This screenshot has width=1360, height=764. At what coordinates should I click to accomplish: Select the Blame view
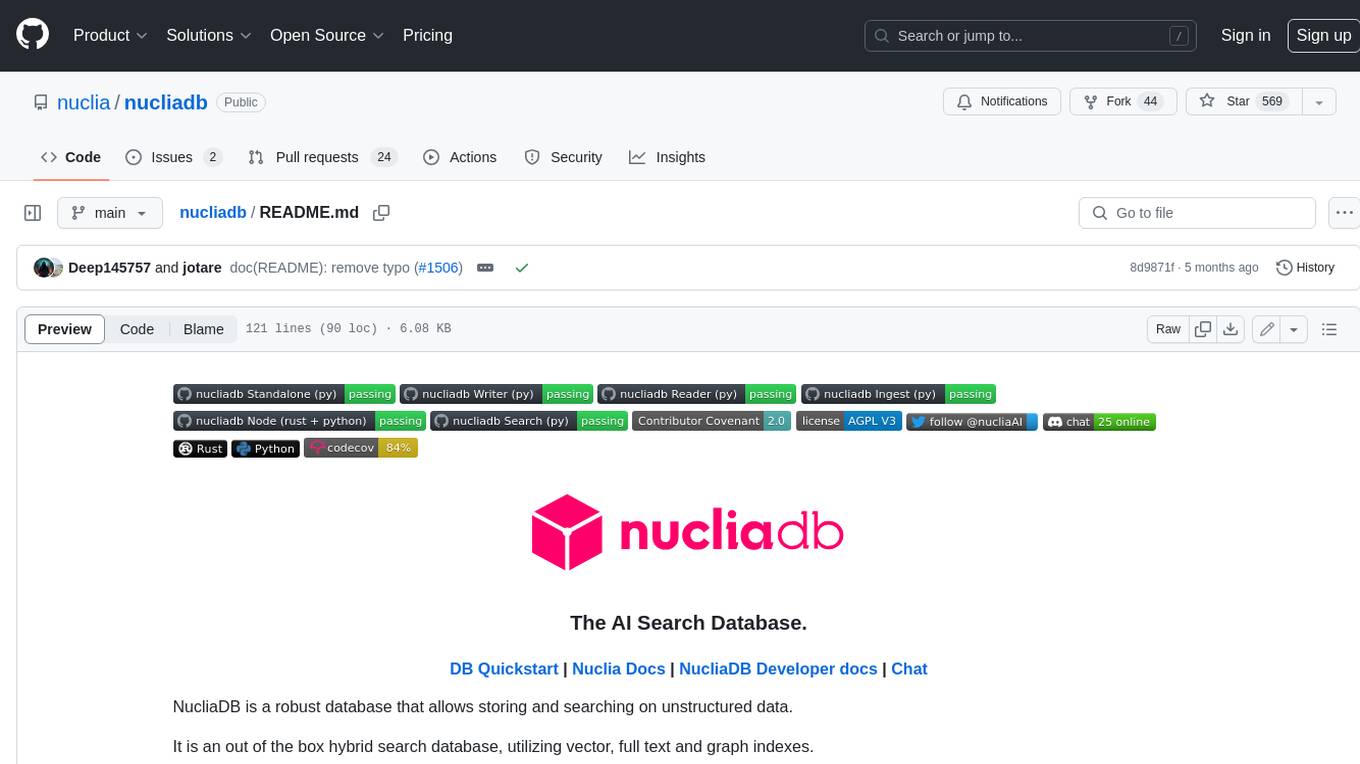point(203,329)
